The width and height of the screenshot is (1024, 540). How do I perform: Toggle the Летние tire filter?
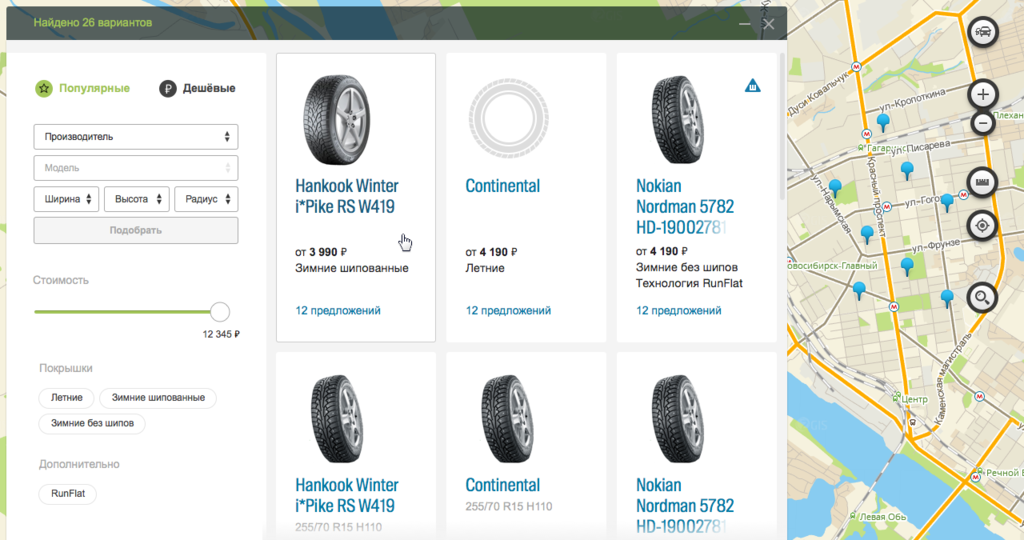coord(67,398)
